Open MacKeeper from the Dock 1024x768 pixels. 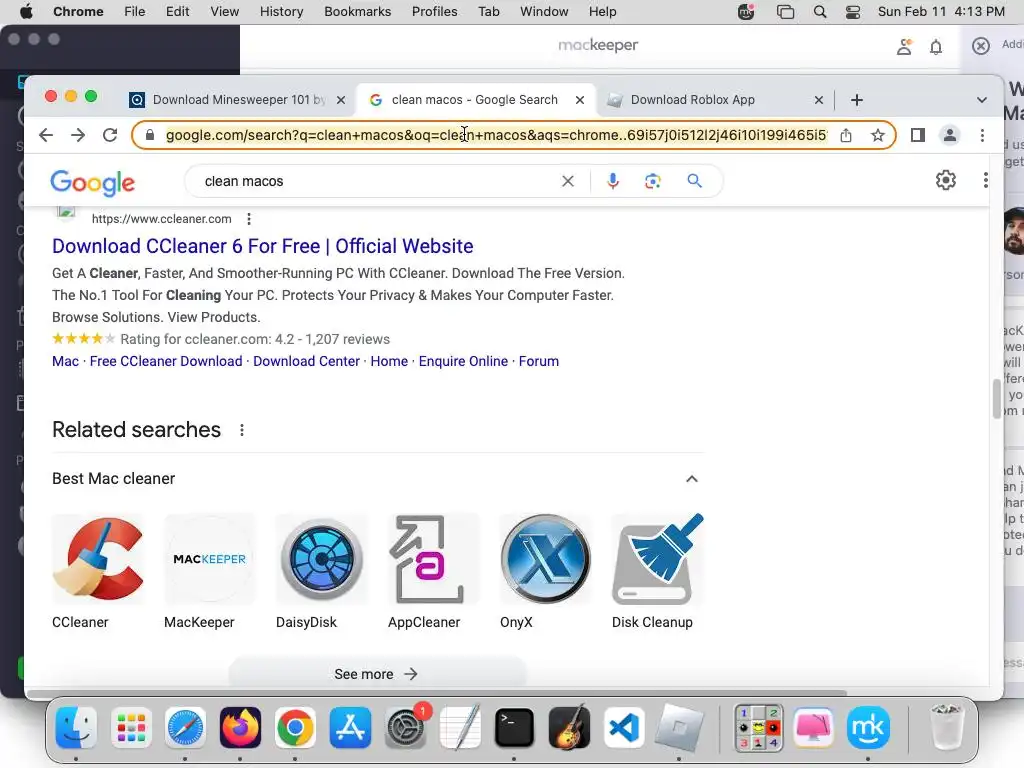tap(868, 728)
